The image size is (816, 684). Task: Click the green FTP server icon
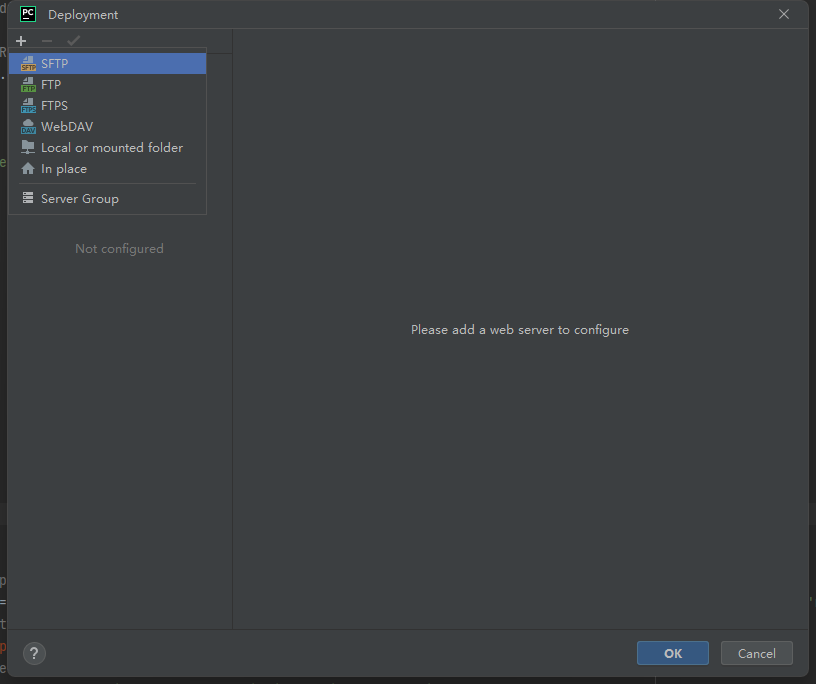pyautogui.click(x=28, y=84)
